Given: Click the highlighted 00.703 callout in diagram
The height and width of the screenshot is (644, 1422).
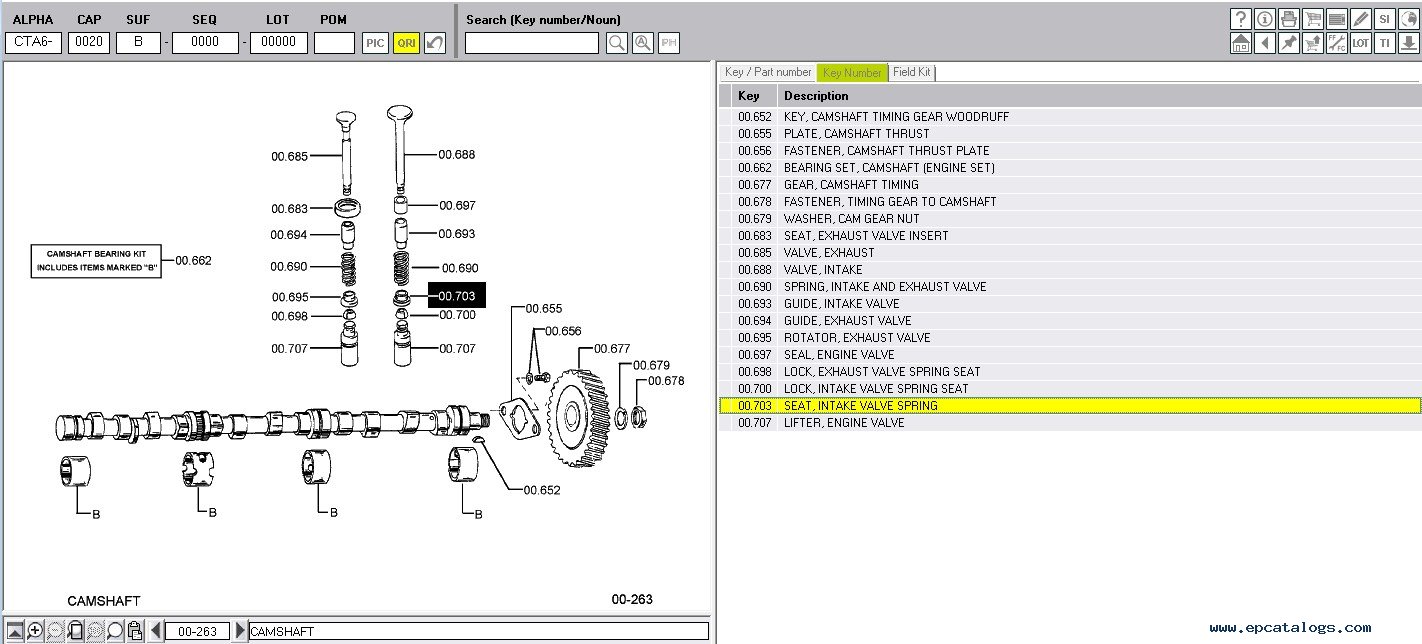Looking at the screenshot, I should click(457, 295).
